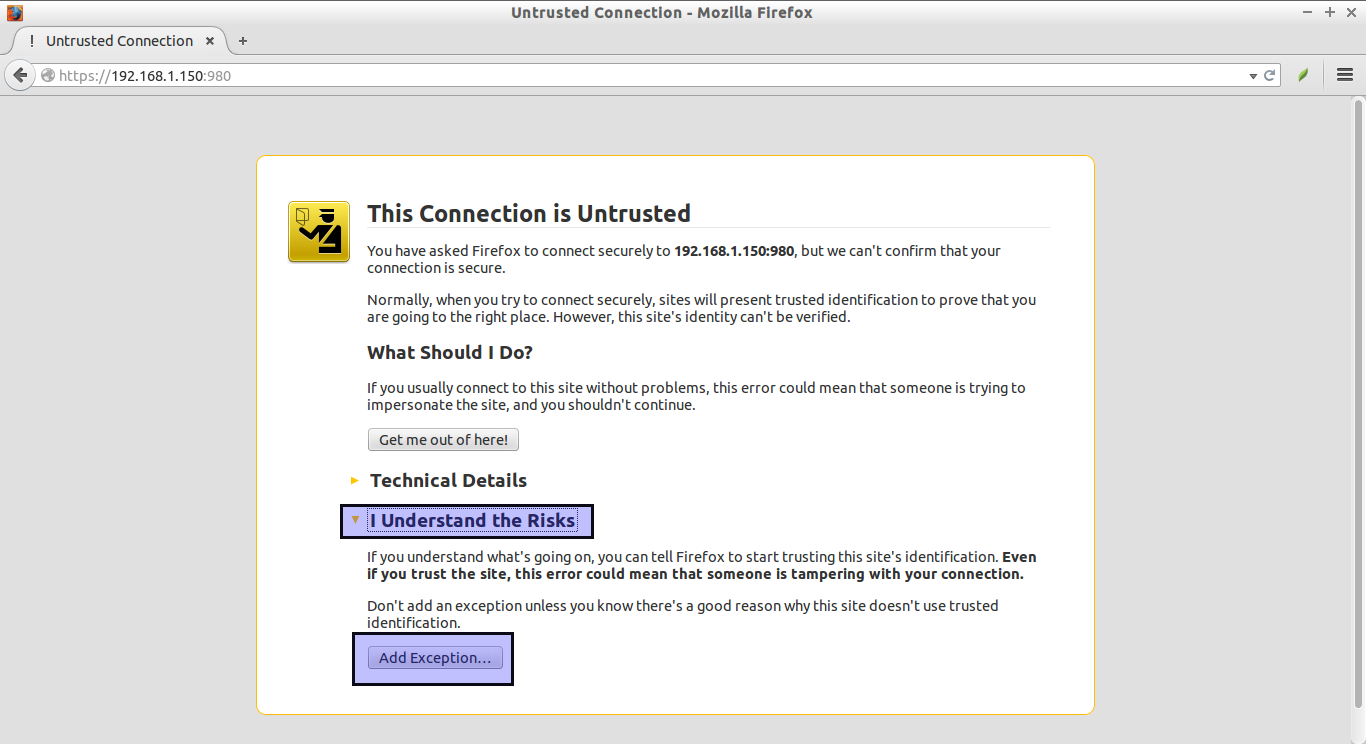Click This Connection is Untrusted heading
The height and width of the screenshot is (744, 1366).
[x=529, y=214]
